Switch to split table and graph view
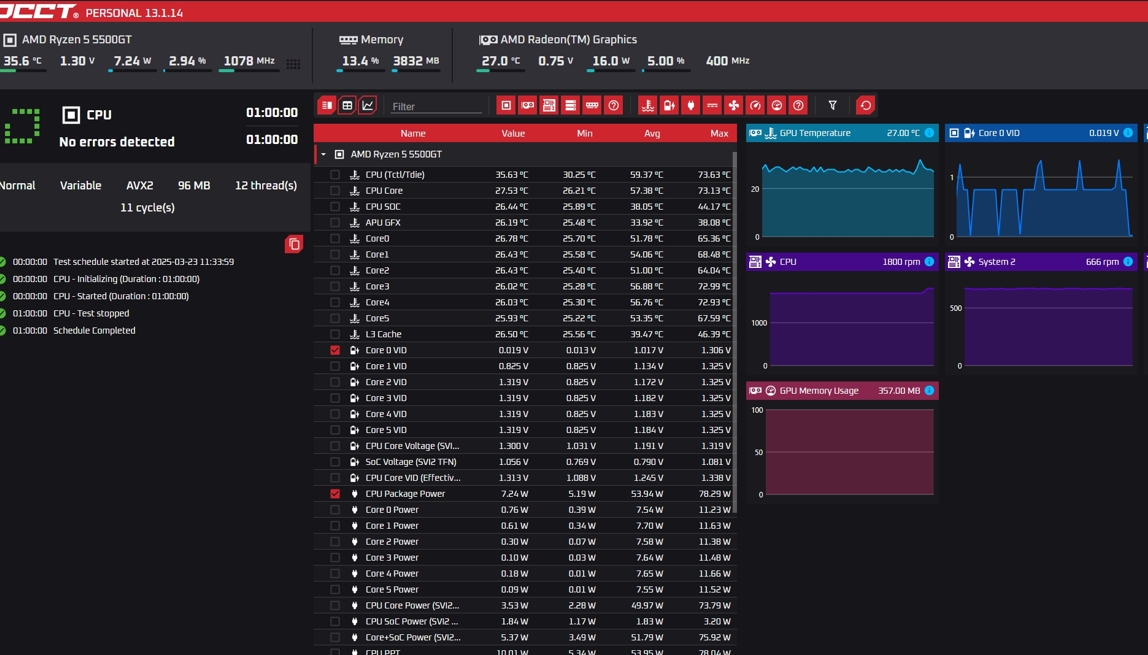The width and height of the screenshot is (1148, 655). coord(327,105)
